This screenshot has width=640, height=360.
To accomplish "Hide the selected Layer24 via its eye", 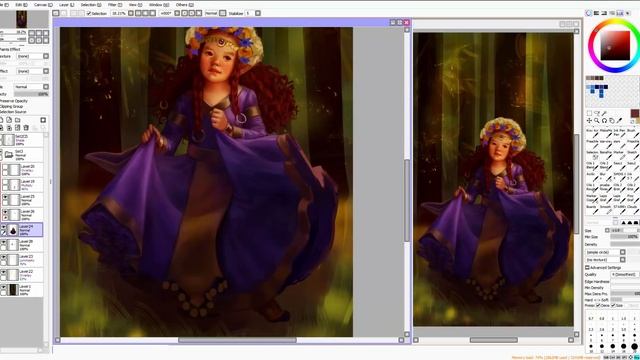I will point(3,227).
